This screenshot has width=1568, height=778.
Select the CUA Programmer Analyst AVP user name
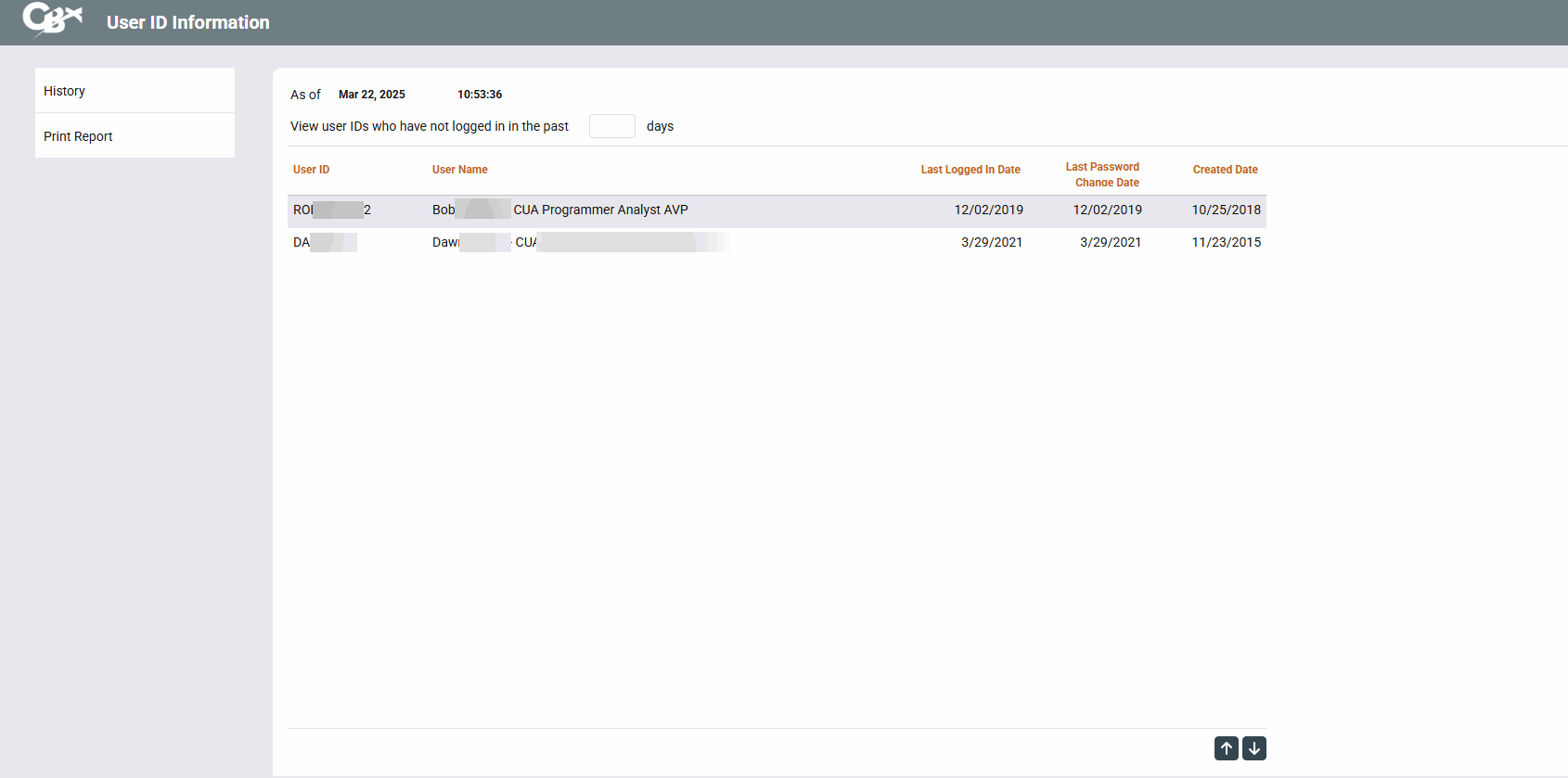(x=599, y=210)
